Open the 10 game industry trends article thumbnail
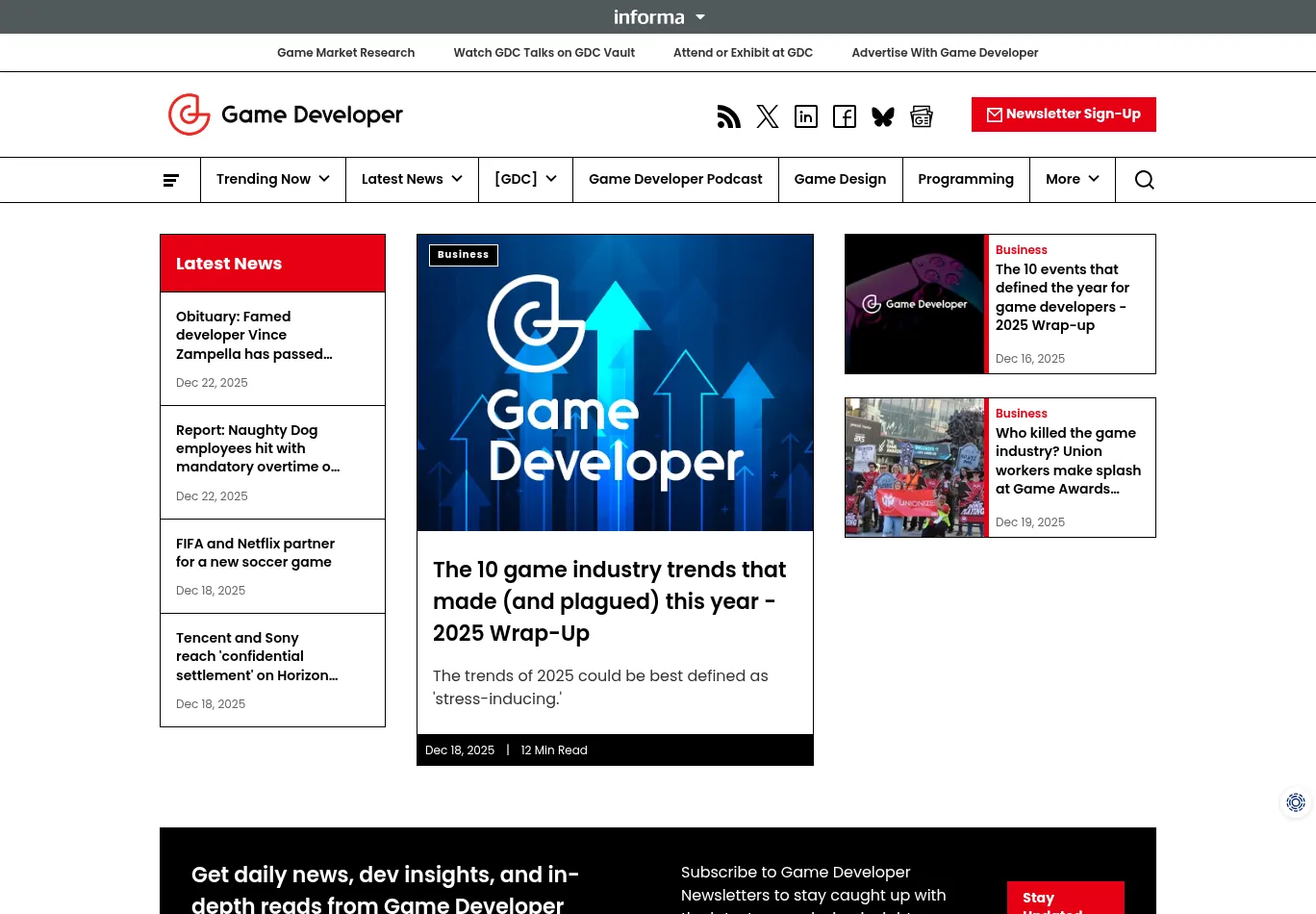 tap(615, 382)
